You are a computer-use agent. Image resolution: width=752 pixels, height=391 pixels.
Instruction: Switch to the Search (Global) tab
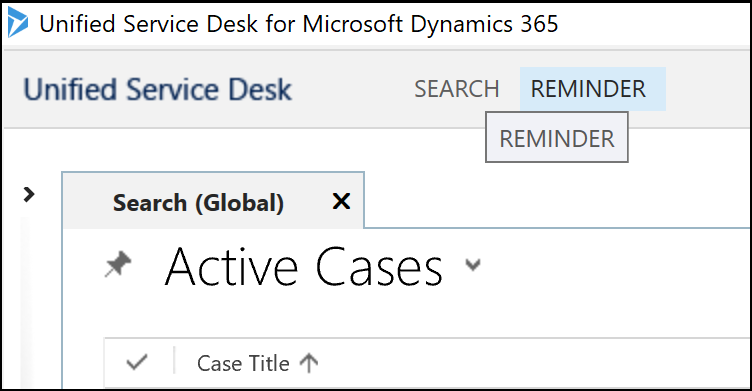[x=198, y=202]
